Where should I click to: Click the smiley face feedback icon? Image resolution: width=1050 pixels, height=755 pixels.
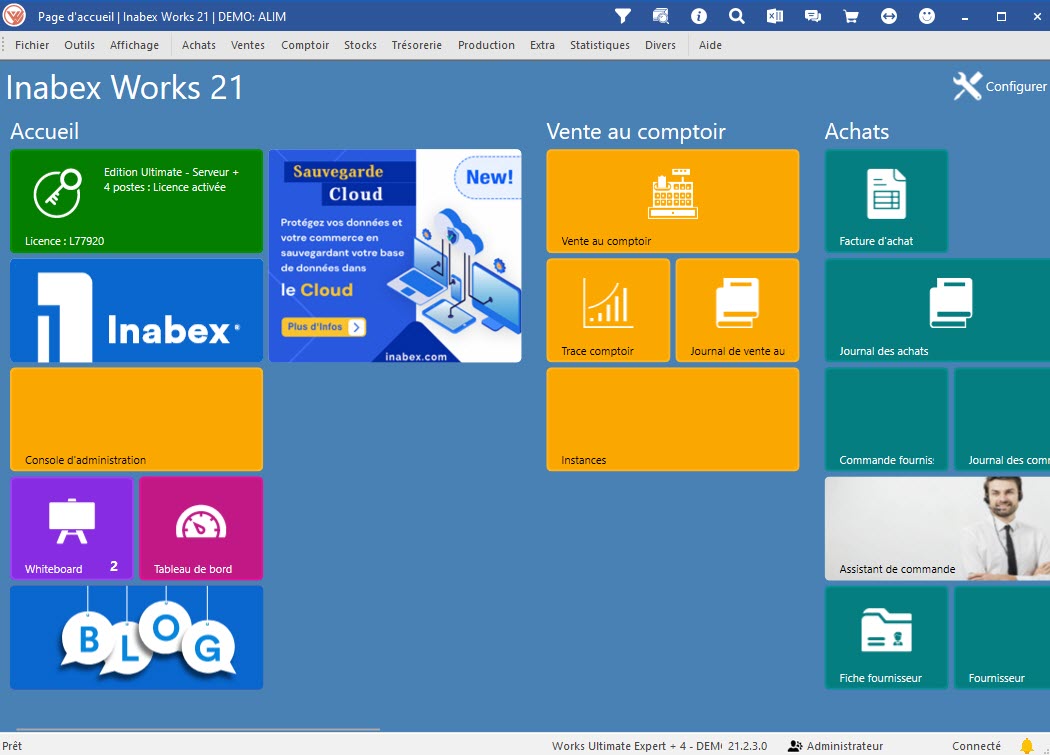click(x=927, y=16)
